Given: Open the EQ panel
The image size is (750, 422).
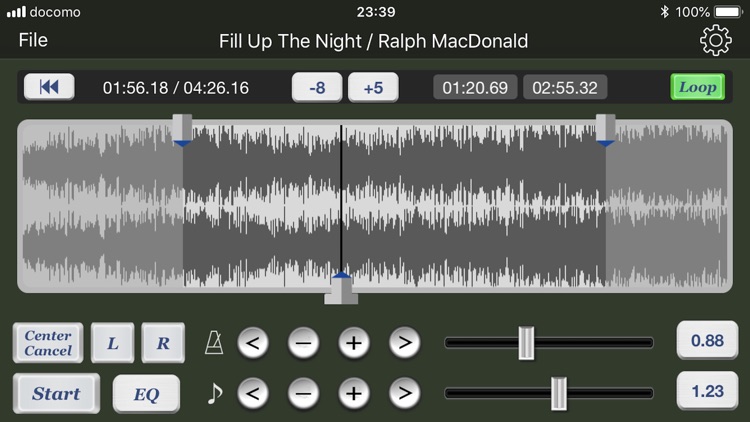Looking at the screenshot, I should coord(146,394).
